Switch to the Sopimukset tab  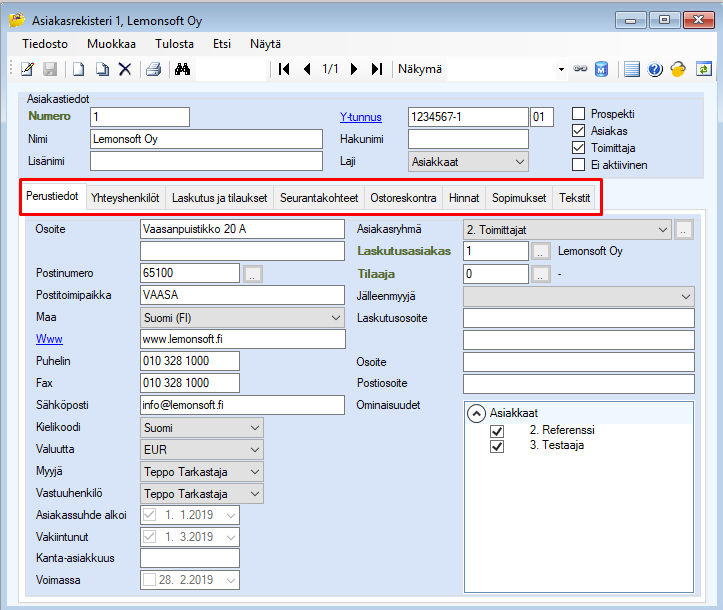click(519, 198)
